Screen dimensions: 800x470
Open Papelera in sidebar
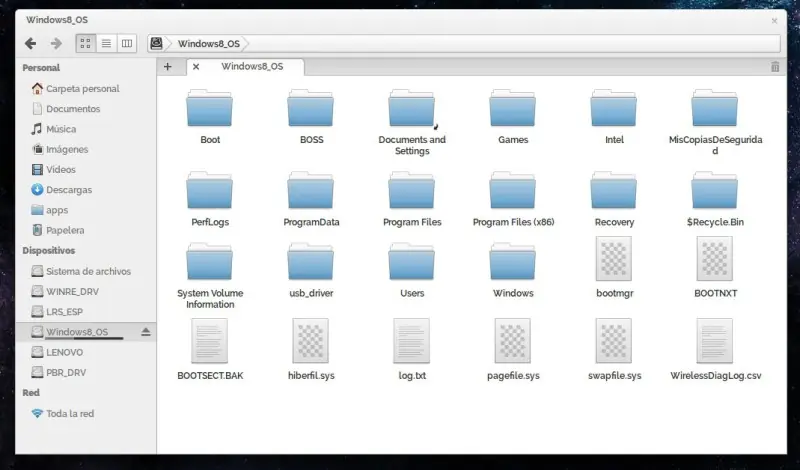pos(86,230)
